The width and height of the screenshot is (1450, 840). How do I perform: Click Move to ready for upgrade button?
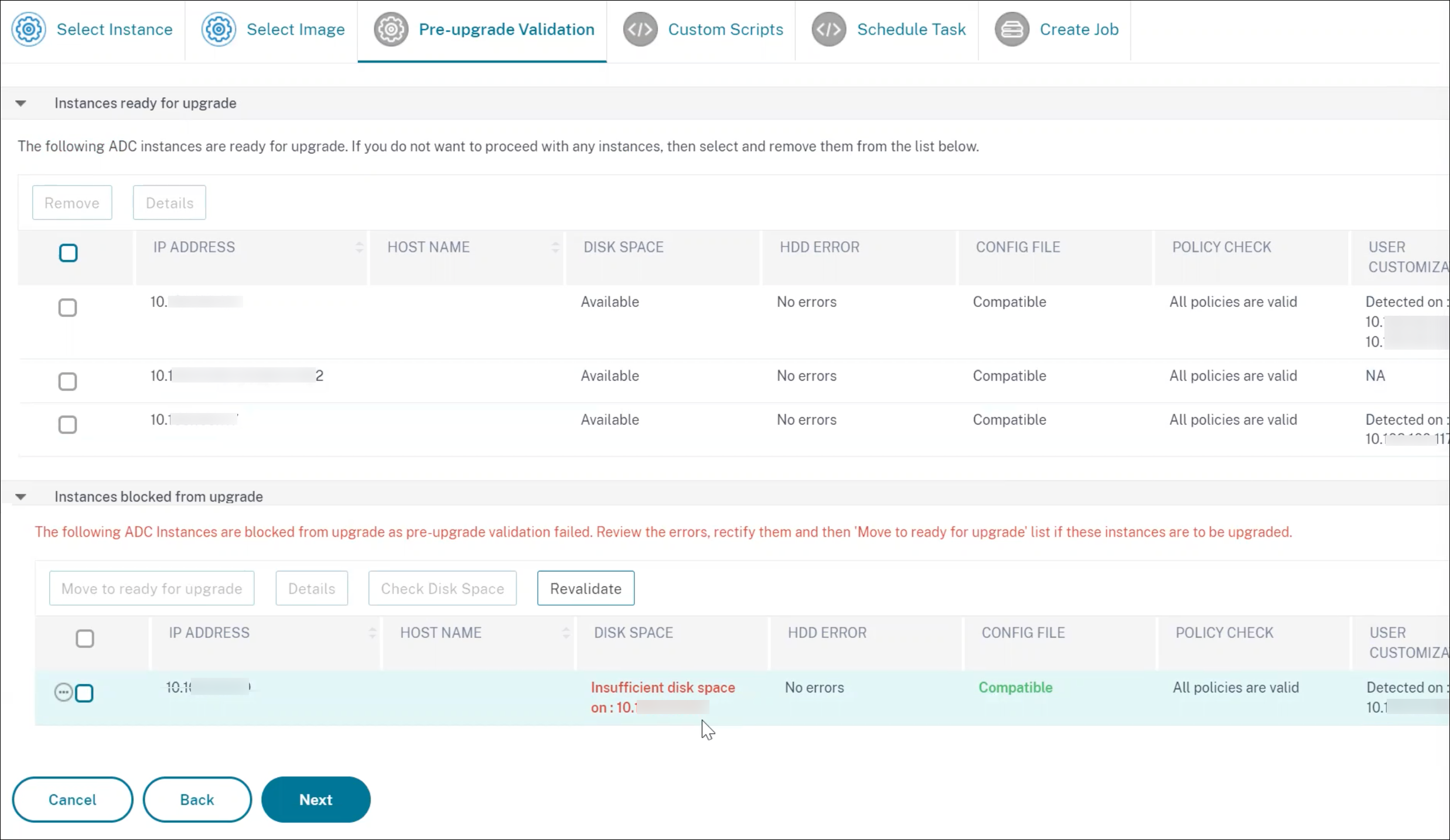pyautogui.click(x=152, y=588)
